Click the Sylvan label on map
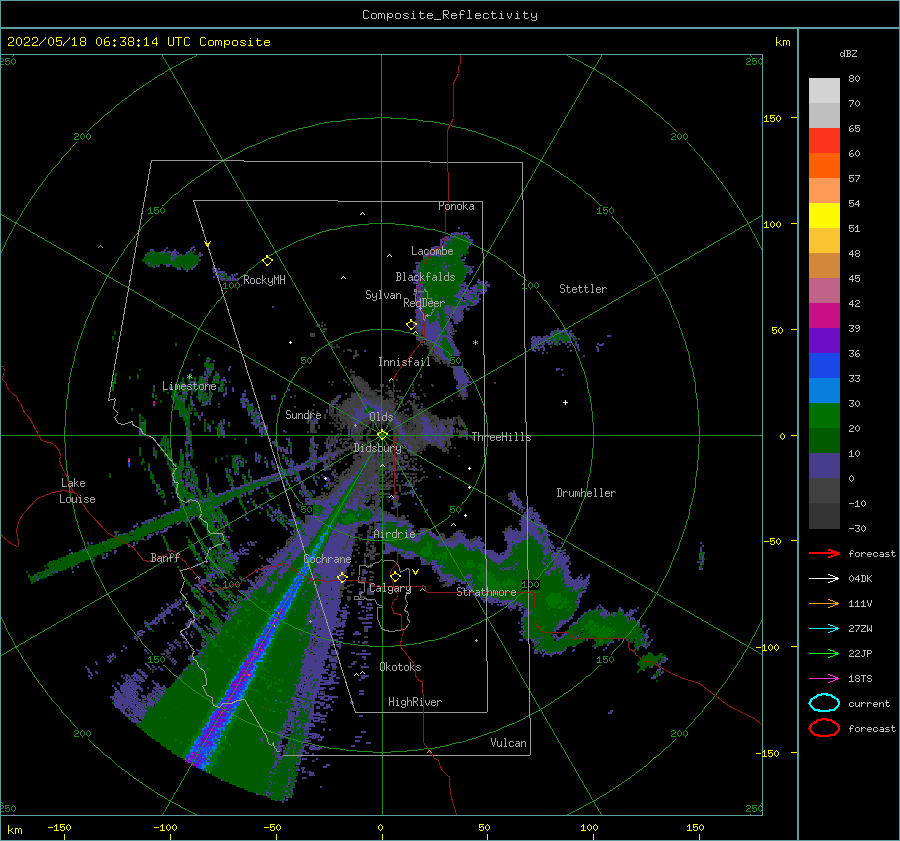This screenshot has width=900, height=841. pyautogui.click(x=383, y=295)
